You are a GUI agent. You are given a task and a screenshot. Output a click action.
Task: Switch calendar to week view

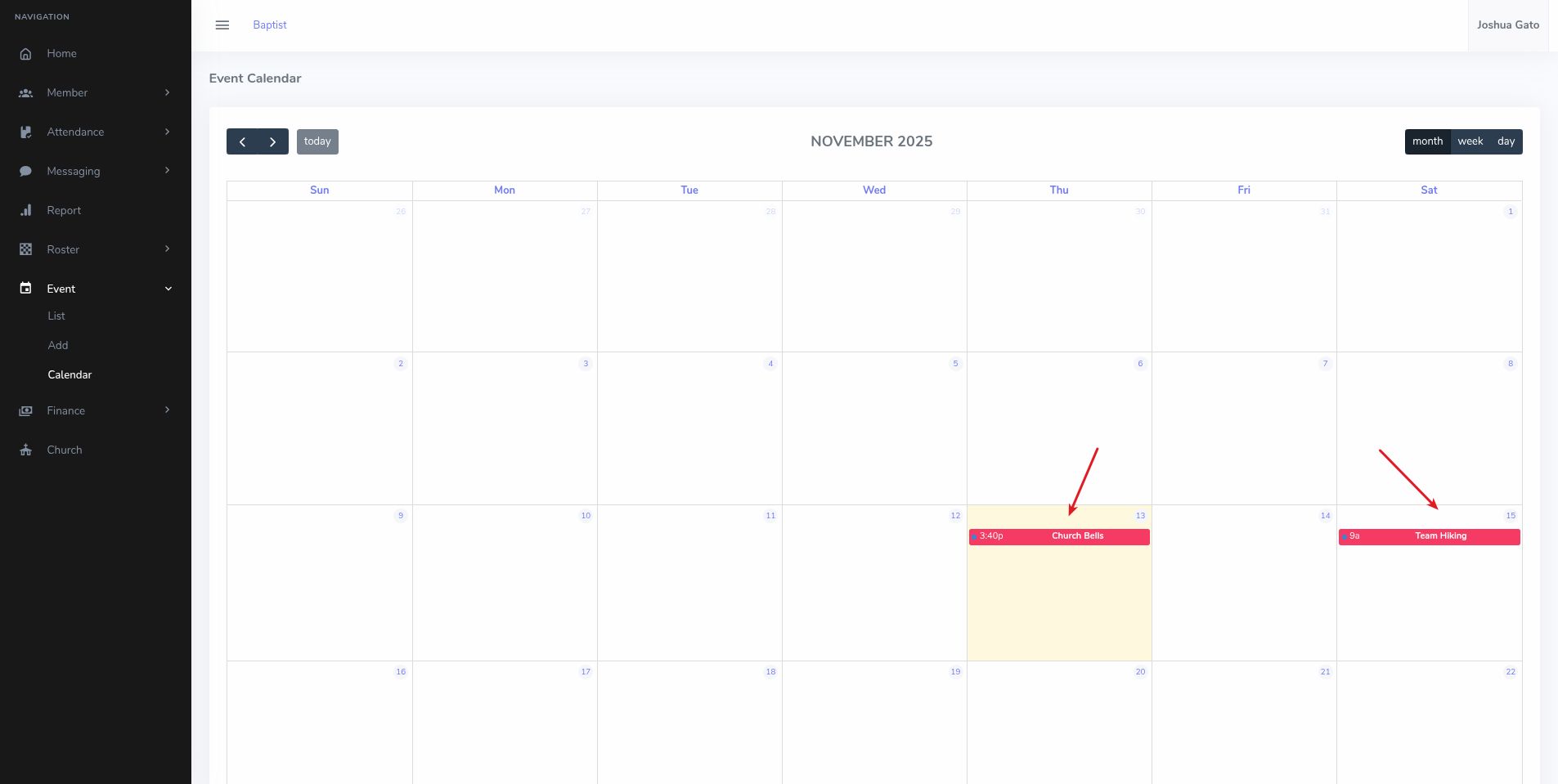point(1469,141)
